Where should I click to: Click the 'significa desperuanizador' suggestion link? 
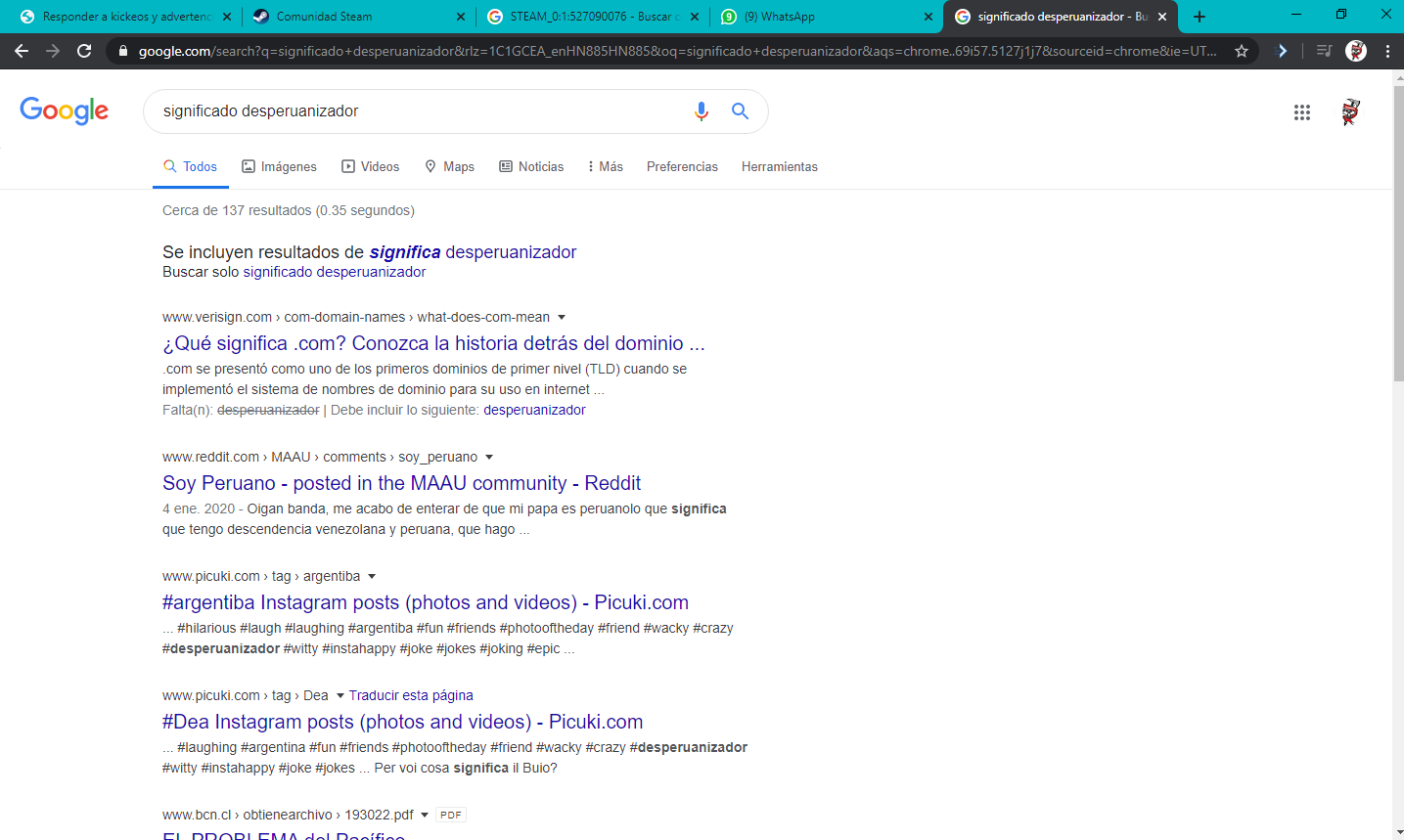[473, 252]
